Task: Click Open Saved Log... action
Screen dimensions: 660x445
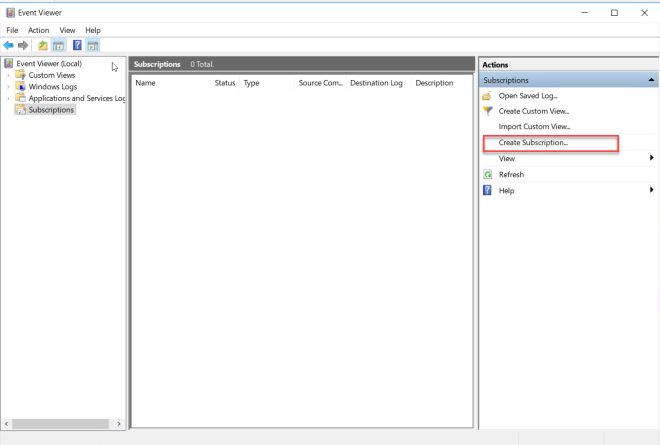Action: tap(528, 96)
